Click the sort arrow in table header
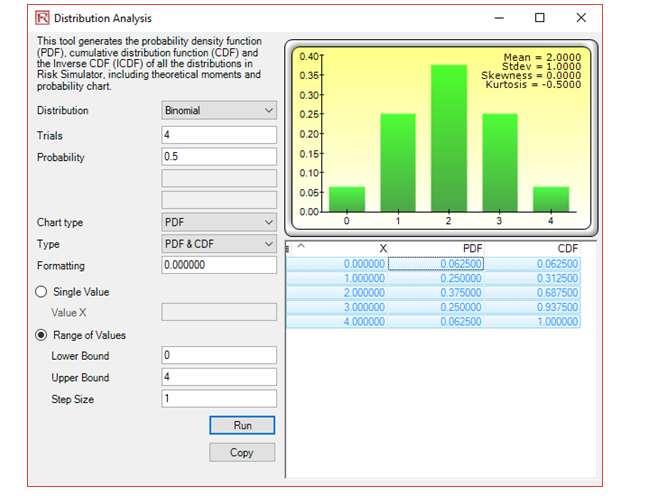 pos(301,246)
